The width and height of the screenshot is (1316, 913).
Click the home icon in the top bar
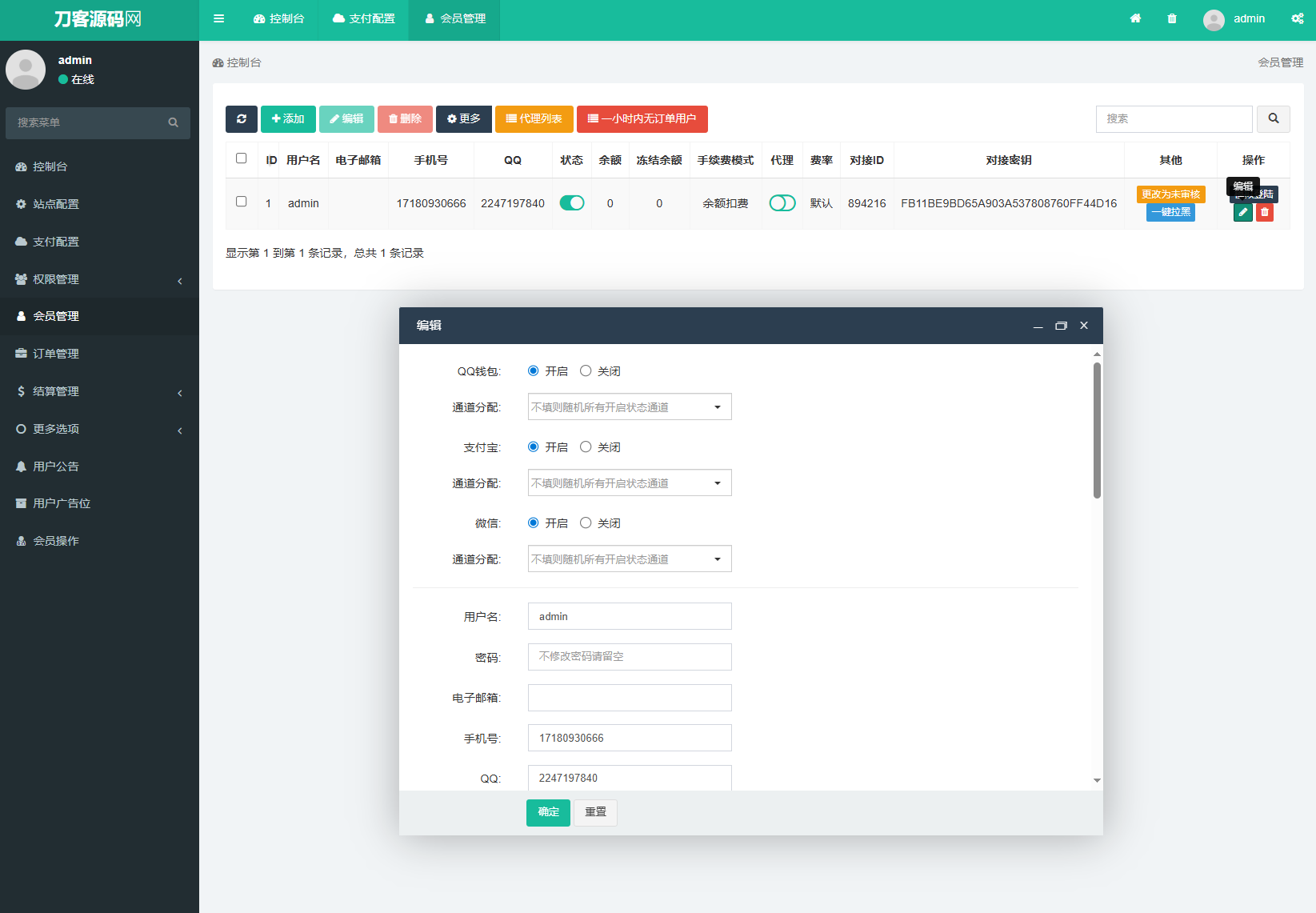tap(1135, 18)
